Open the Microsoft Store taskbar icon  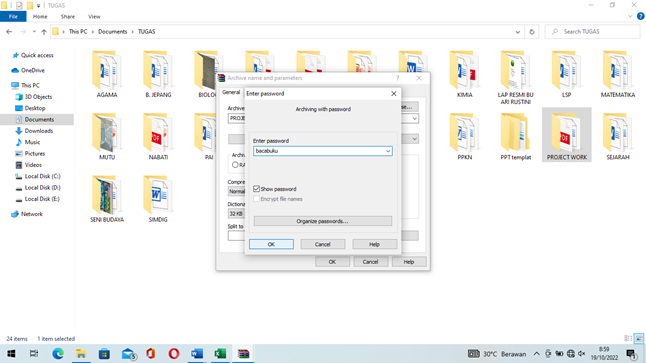point(104,354)
